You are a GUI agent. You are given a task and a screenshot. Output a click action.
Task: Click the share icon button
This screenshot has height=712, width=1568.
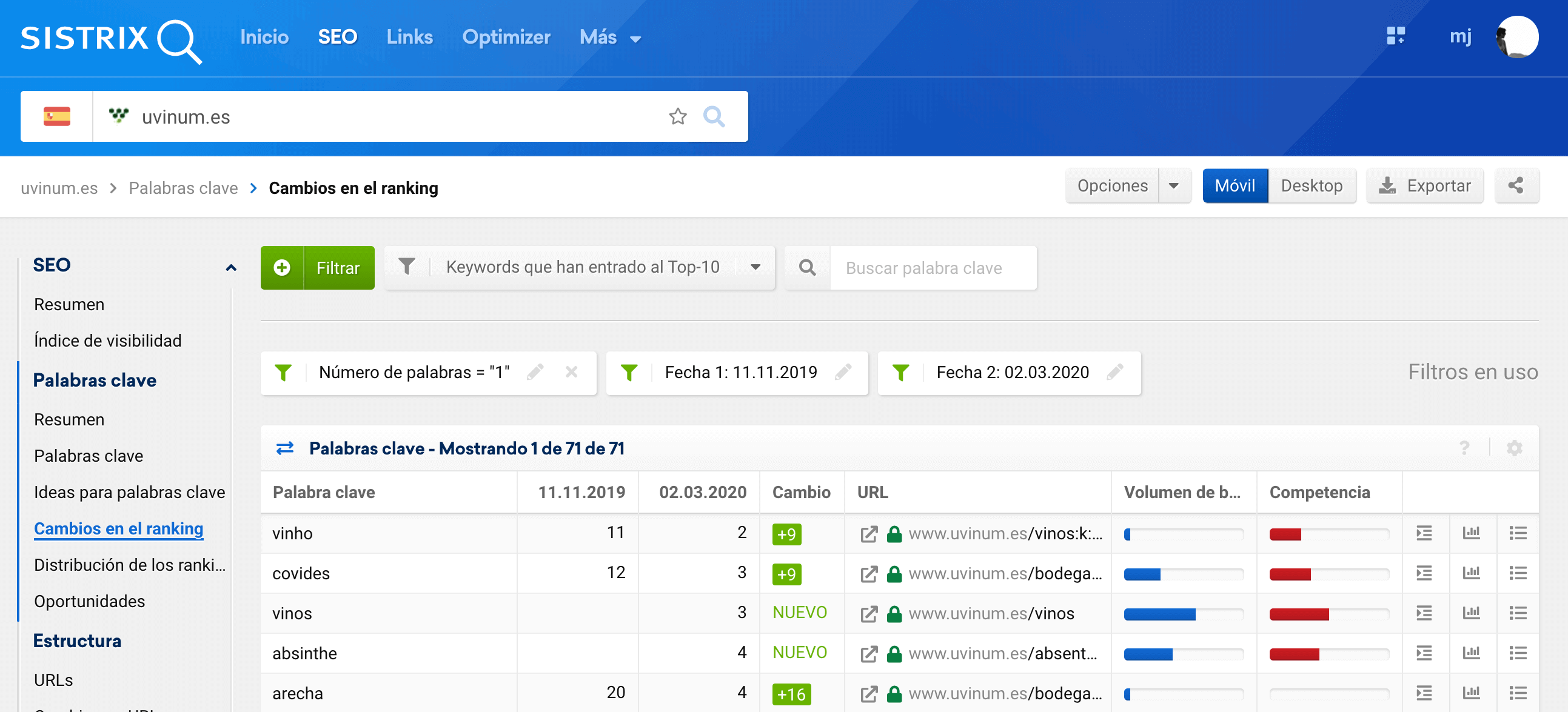[1516, 185]
